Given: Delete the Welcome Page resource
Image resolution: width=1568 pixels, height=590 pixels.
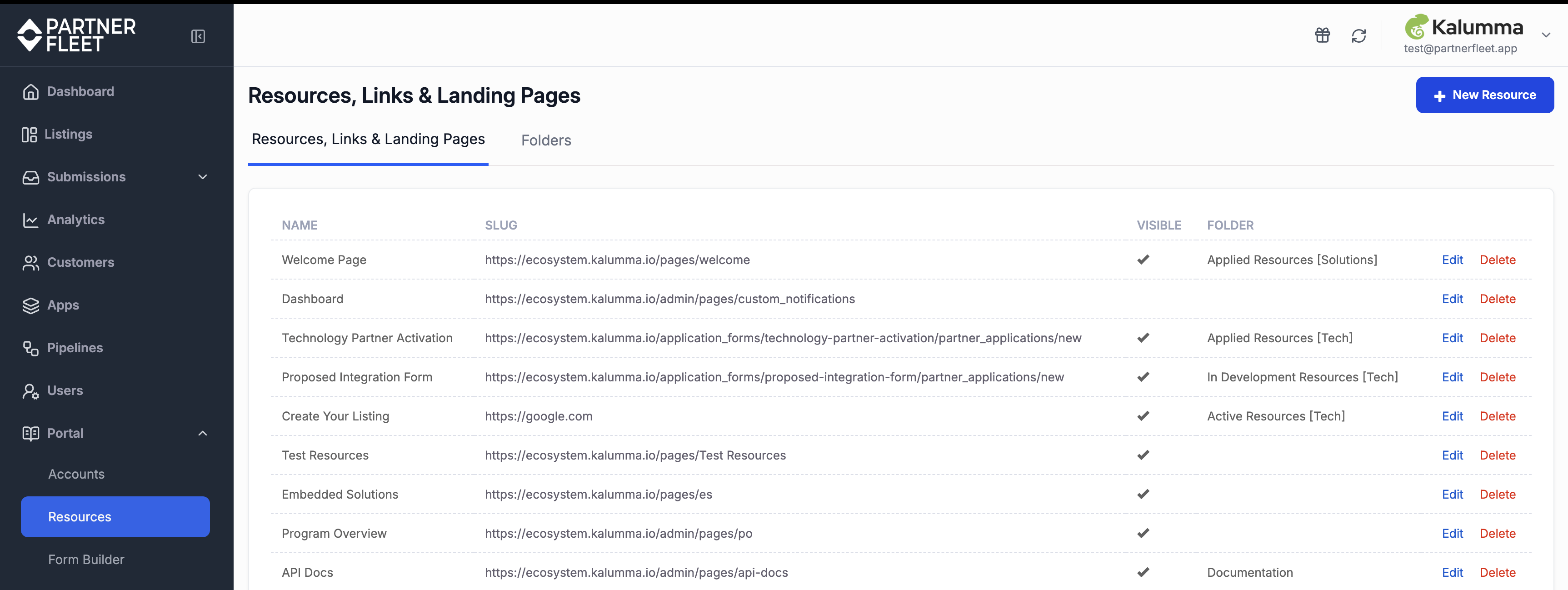Looking at the screenshot, I should (x=1498, y=260).
